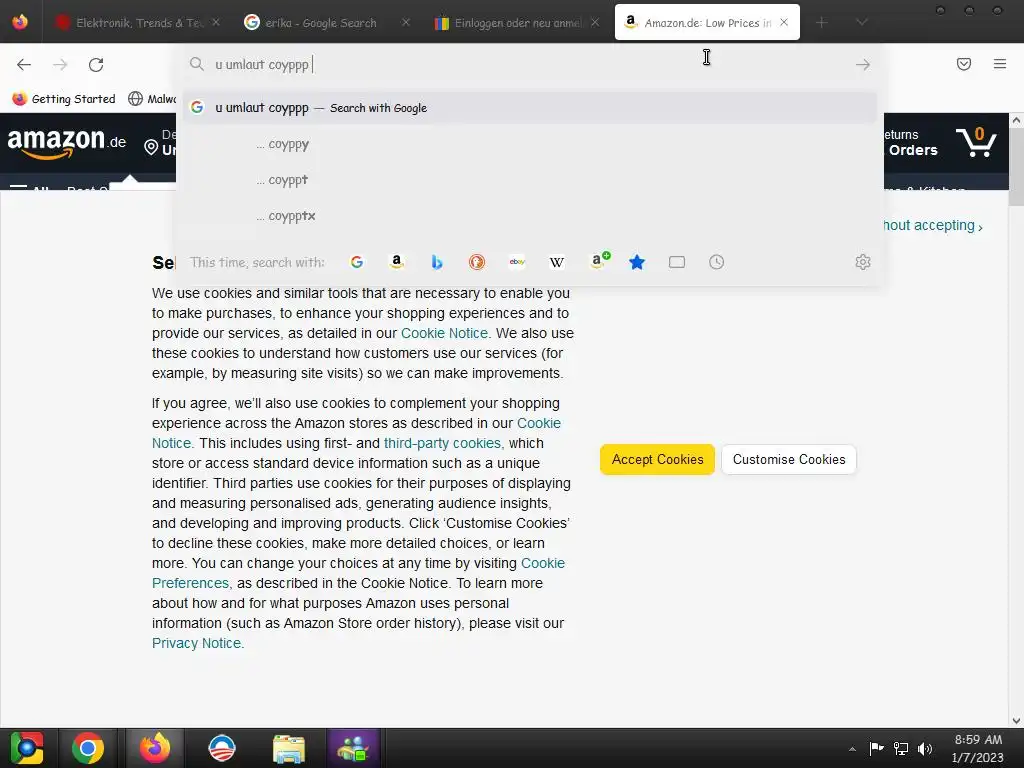This screenshot has width=1024, height=768.
Task: Click the forward navigation arrow
Action: [x=60, y=64]
